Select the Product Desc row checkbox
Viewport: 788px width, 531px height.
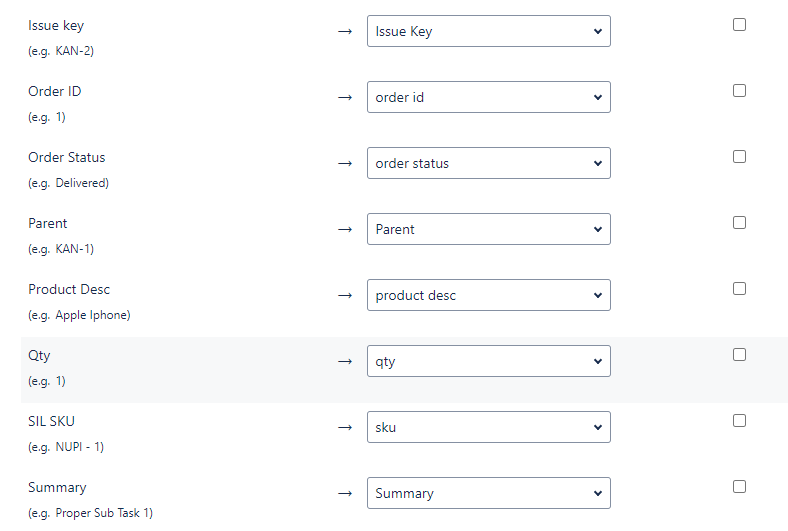point(739,289)
